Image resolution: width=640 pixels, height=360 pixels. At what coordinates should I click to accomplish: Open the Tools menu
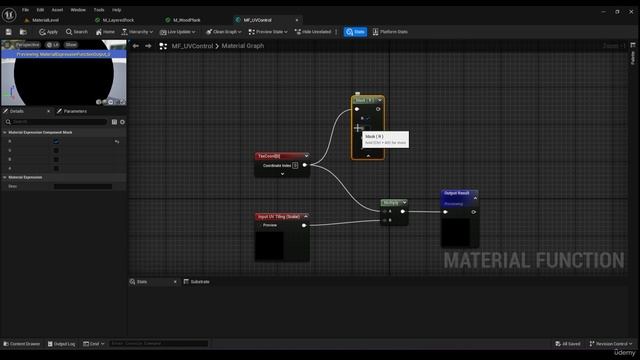[99, 10]
